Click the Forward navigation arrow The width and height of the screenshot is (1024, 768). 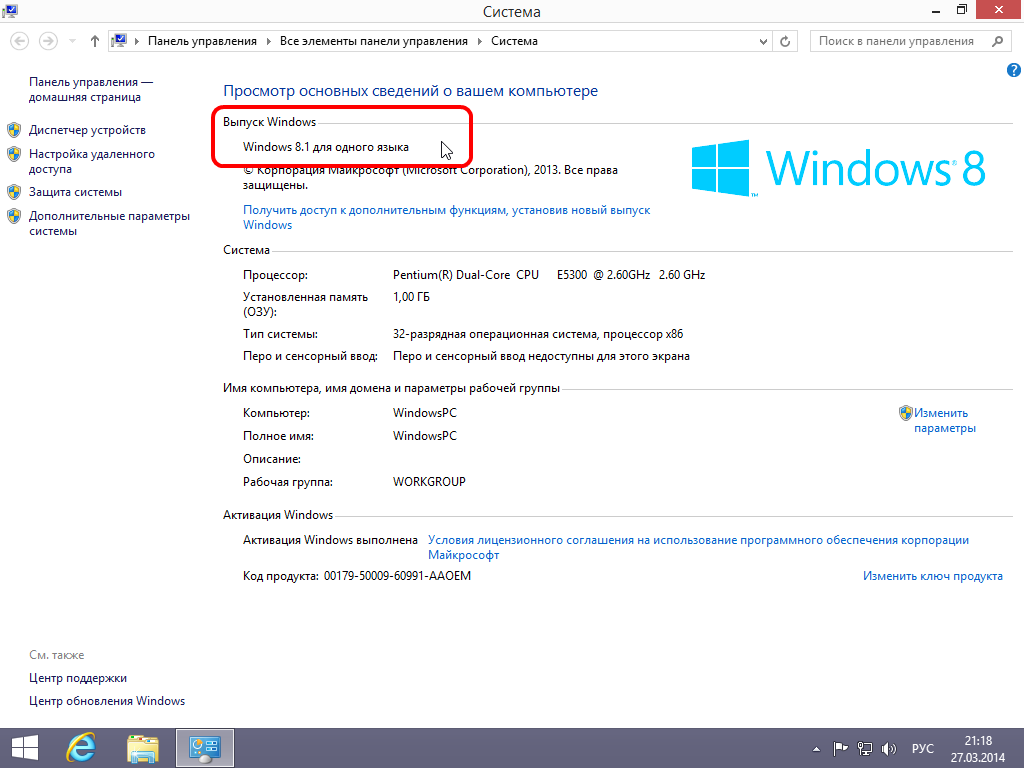pos(48,41)
